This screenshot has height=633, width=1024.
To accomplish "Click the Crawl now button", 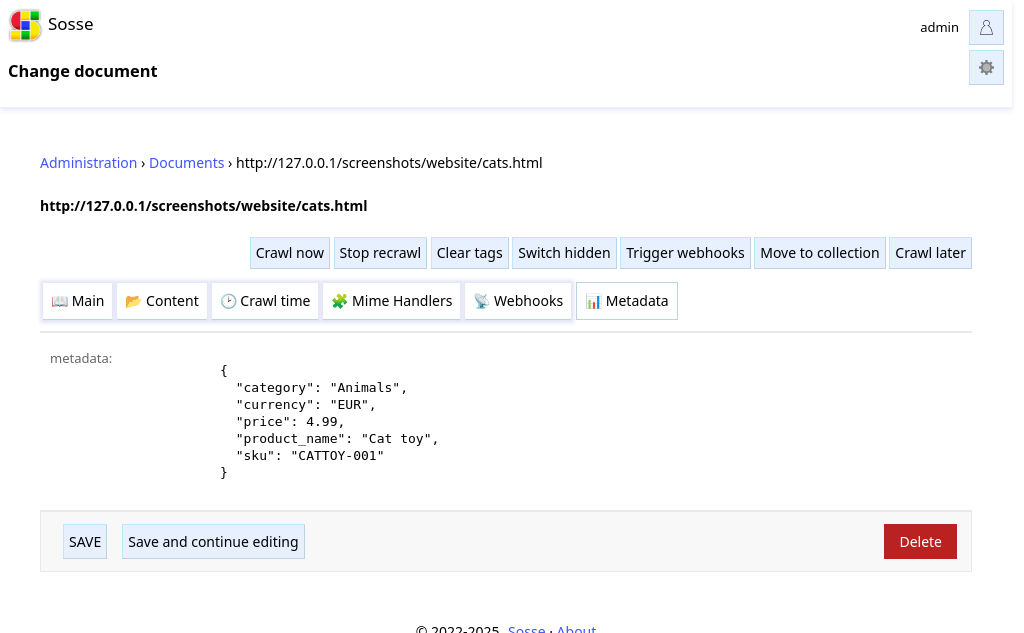I will coord(290,253).
